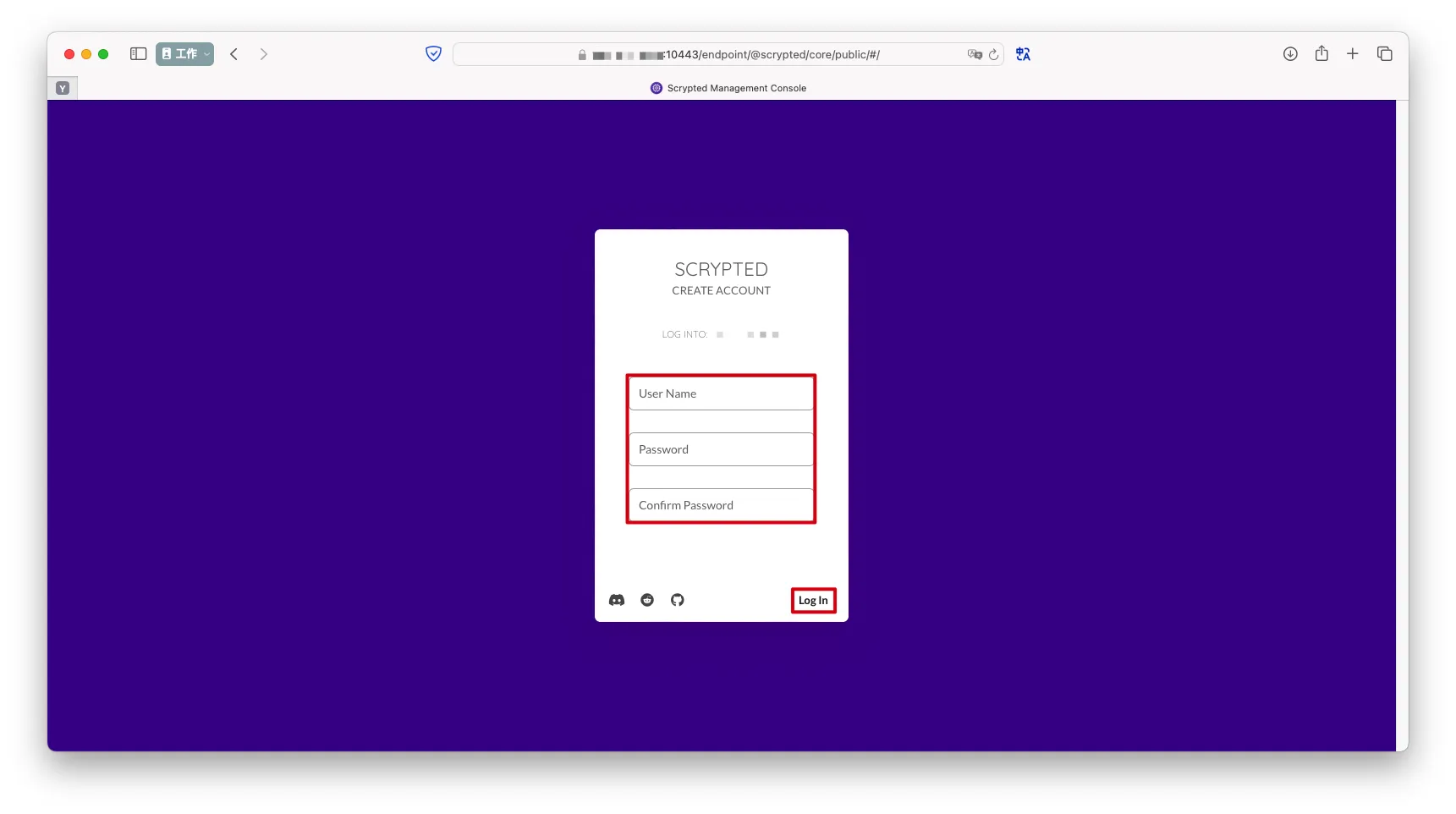Viewport: 1456px width, 814px height.
Task: Open a new tab with plus icon
Action: tap(1353, 54)
